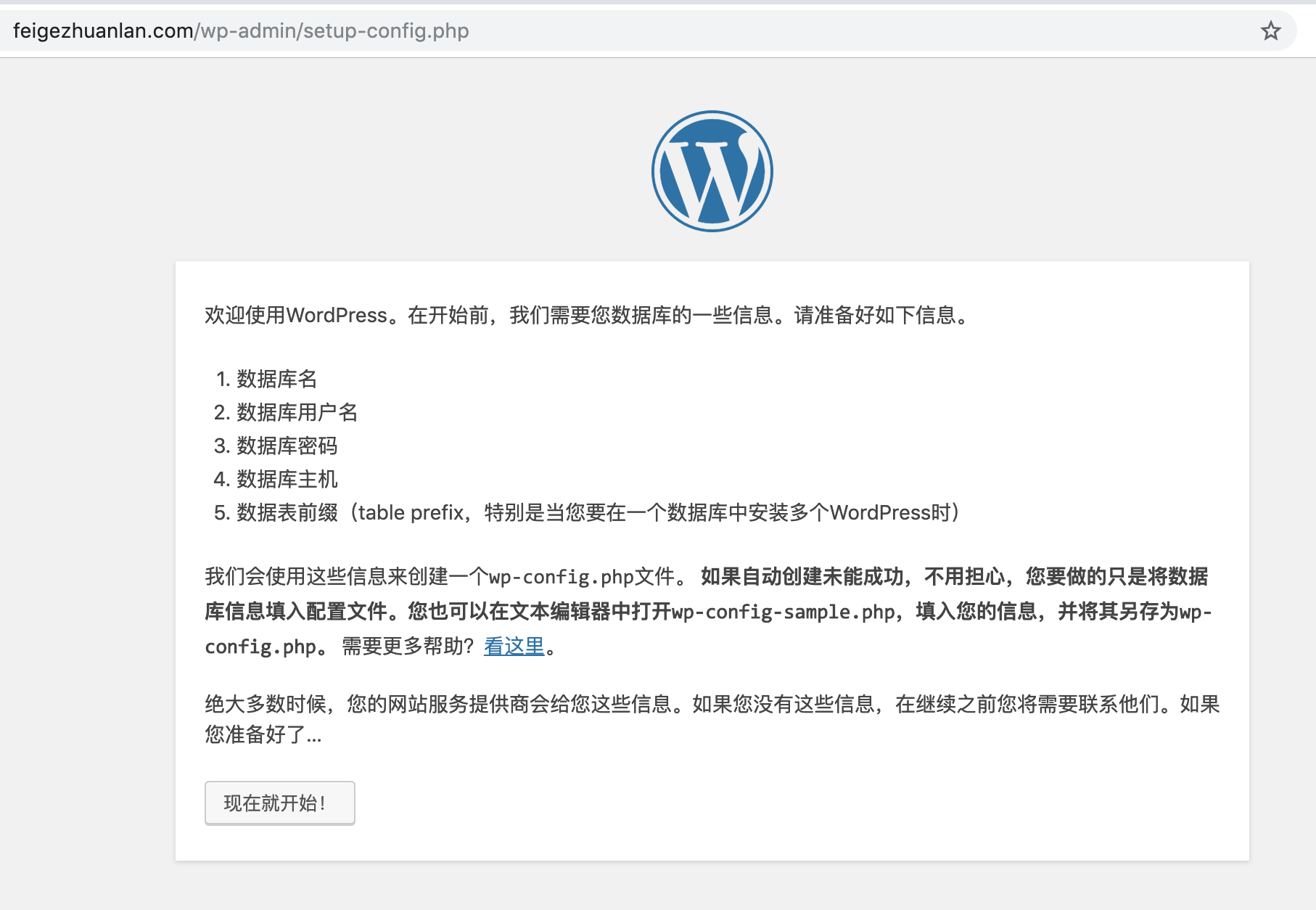Viewport: 1316px width, 910px height.
Task: Open the "看这里" help link
Action: 513,646
